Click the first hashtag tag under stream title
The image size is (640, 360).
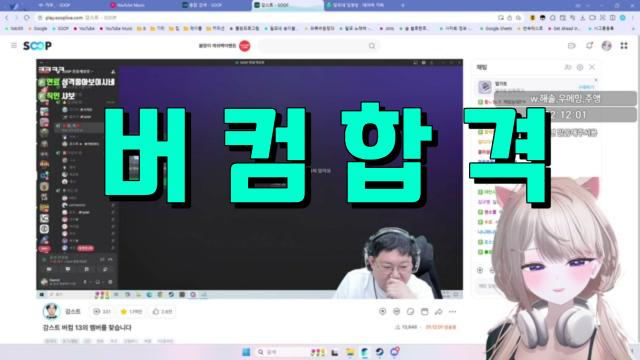51,340
